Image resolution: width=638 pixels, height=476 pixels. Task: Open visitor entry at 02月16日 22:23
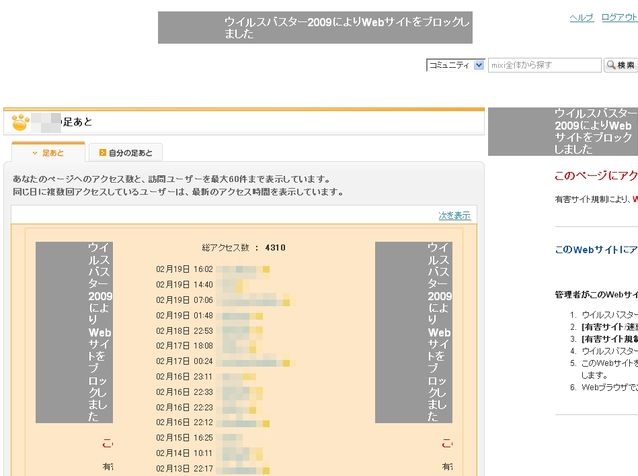click(x=236, y=407)
